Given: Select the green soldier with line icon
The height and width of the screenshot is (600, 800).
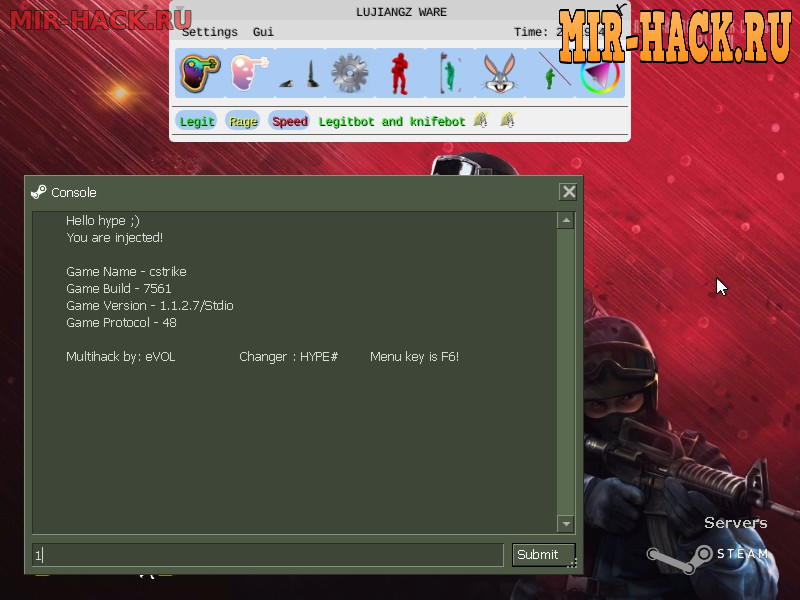Looking at the screenshot, I should click(x=549, y=73).
